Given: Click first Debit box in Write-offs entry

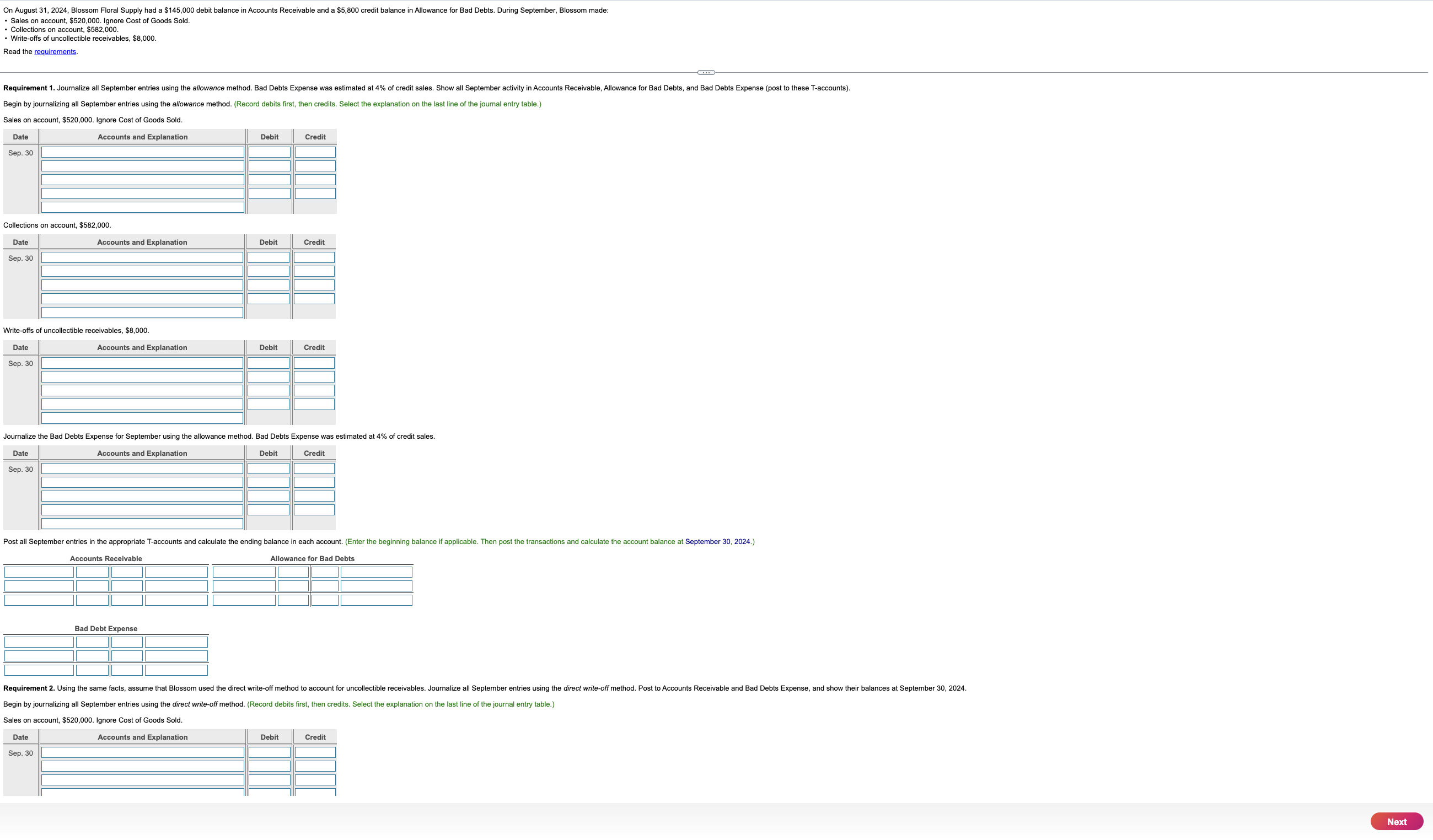Looking at the screenshot, I should (x=268, y=363).
